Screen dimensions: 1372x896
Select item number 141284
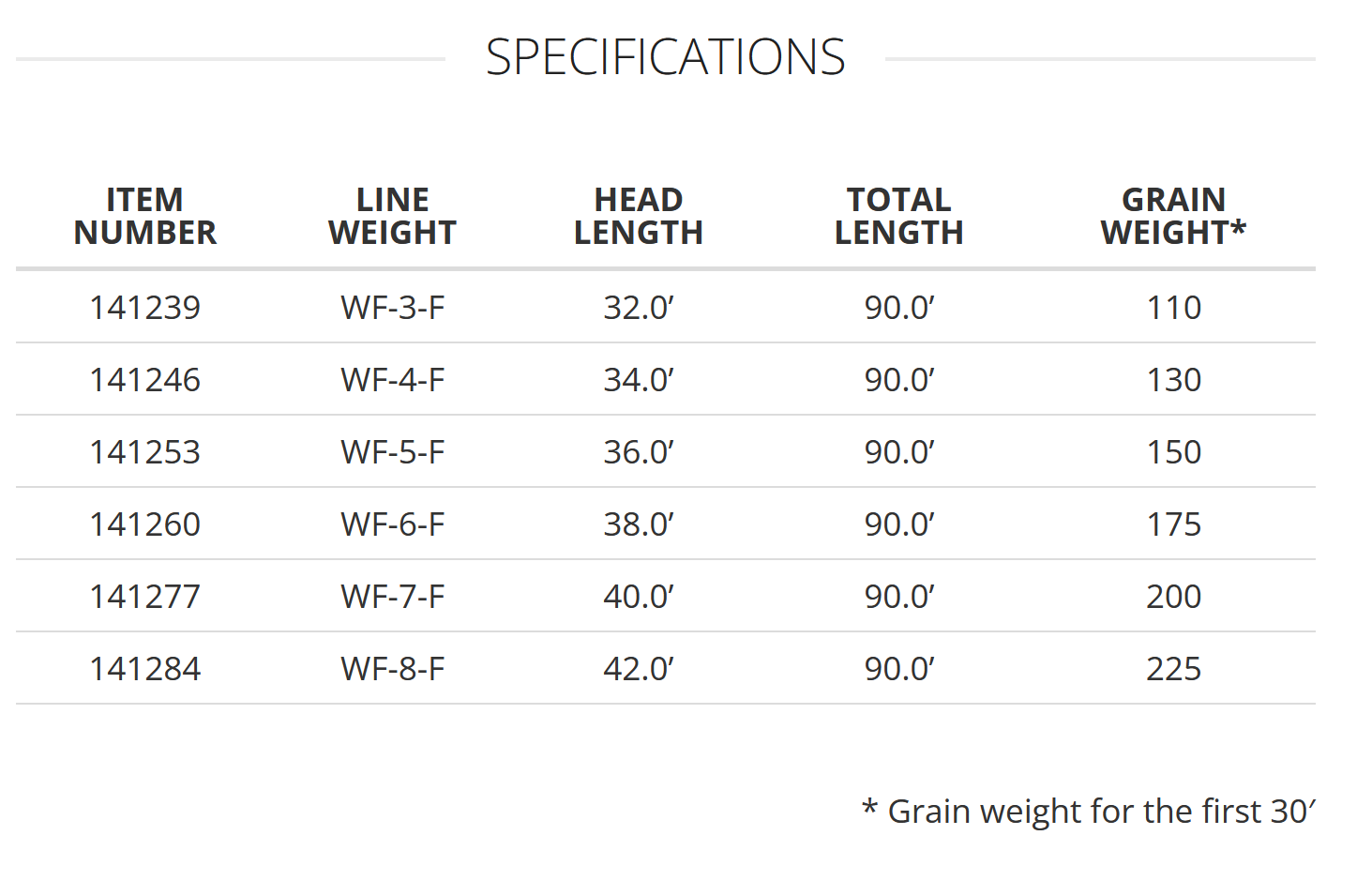[145, 669]
